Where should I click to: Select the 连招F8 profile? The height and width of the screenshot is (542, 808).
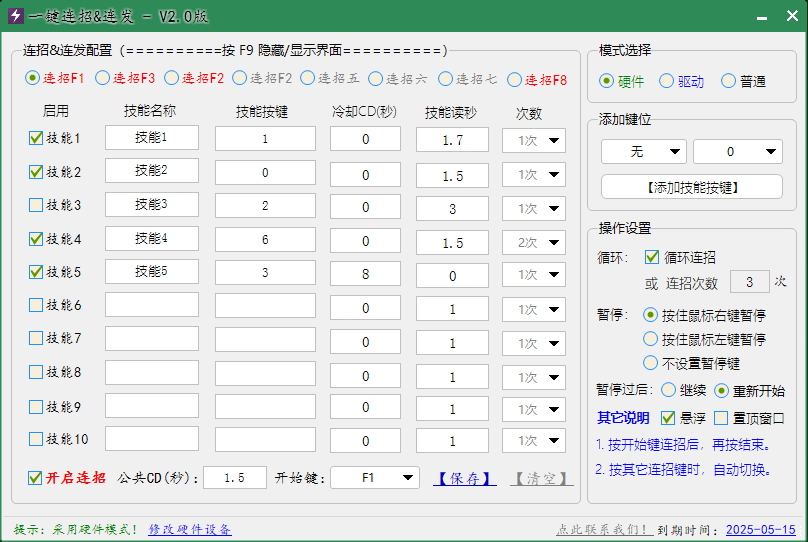[514, 79]
